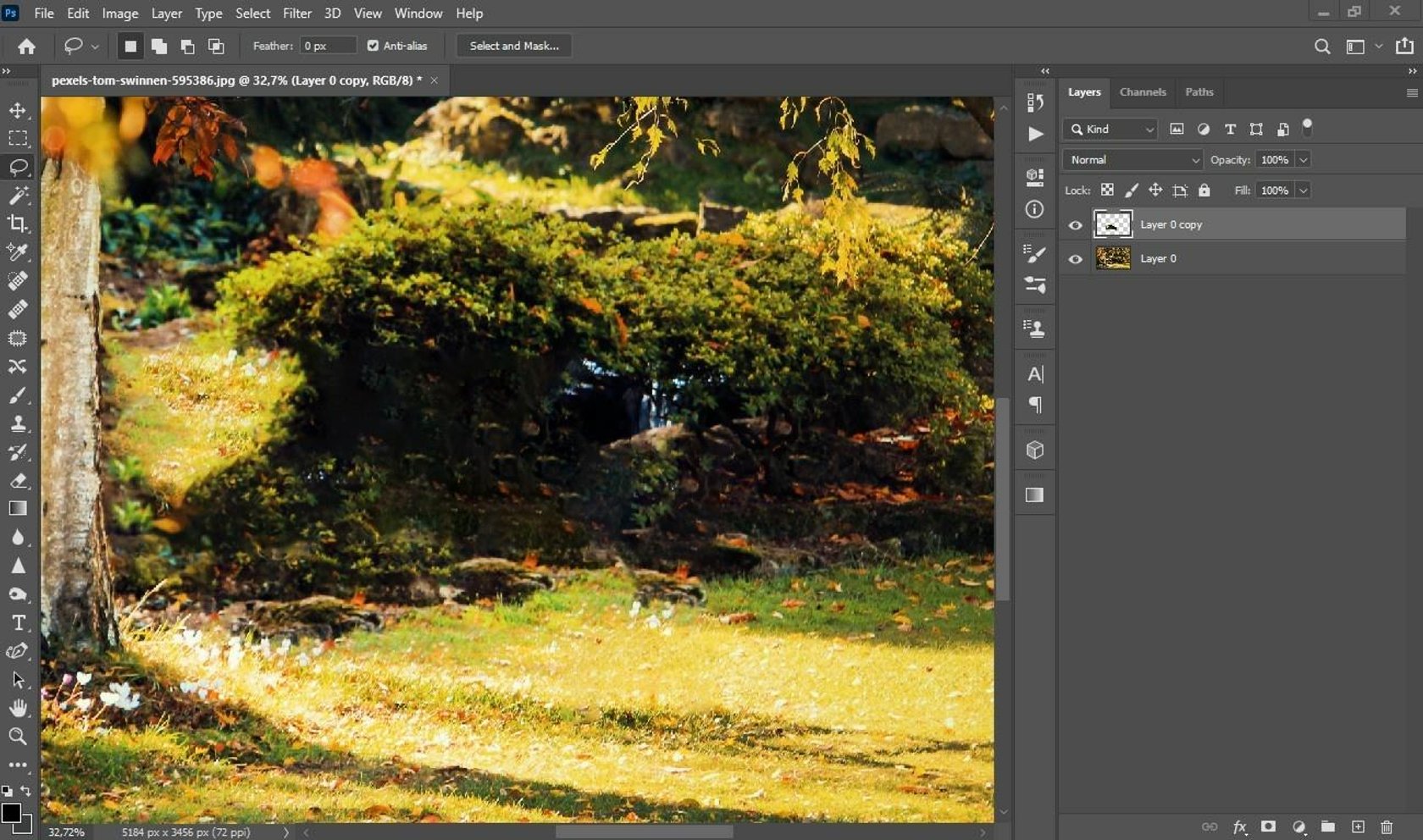Click the Lock transparent pixels icon

(1107, 191)
